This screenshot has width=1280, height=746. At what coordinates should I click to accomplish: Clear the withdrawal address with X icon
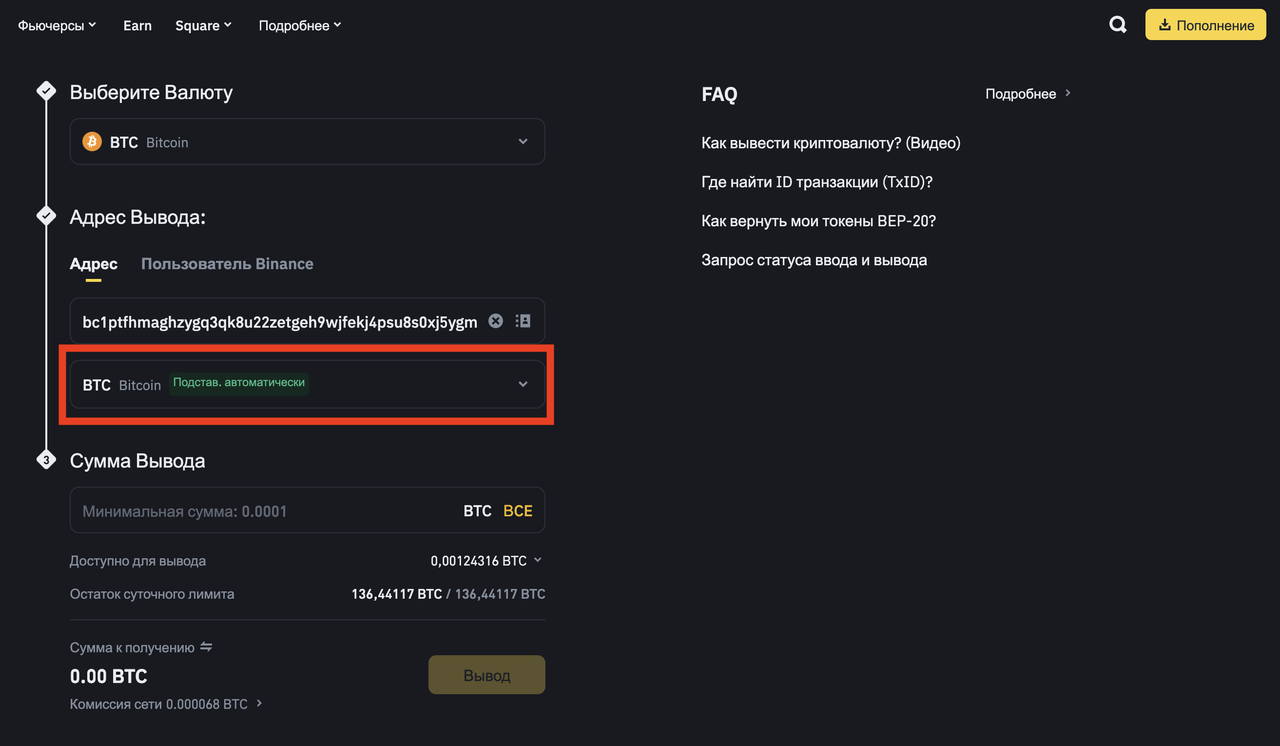pyautogui.click(x=495, y=321)
